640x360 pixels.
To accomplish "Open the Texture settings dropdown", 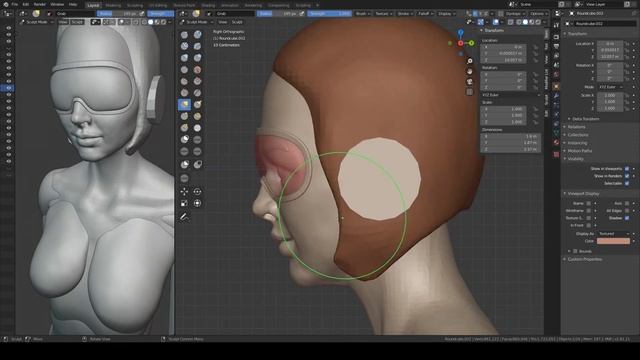I will pyautogui.click(x=384, y=13).
